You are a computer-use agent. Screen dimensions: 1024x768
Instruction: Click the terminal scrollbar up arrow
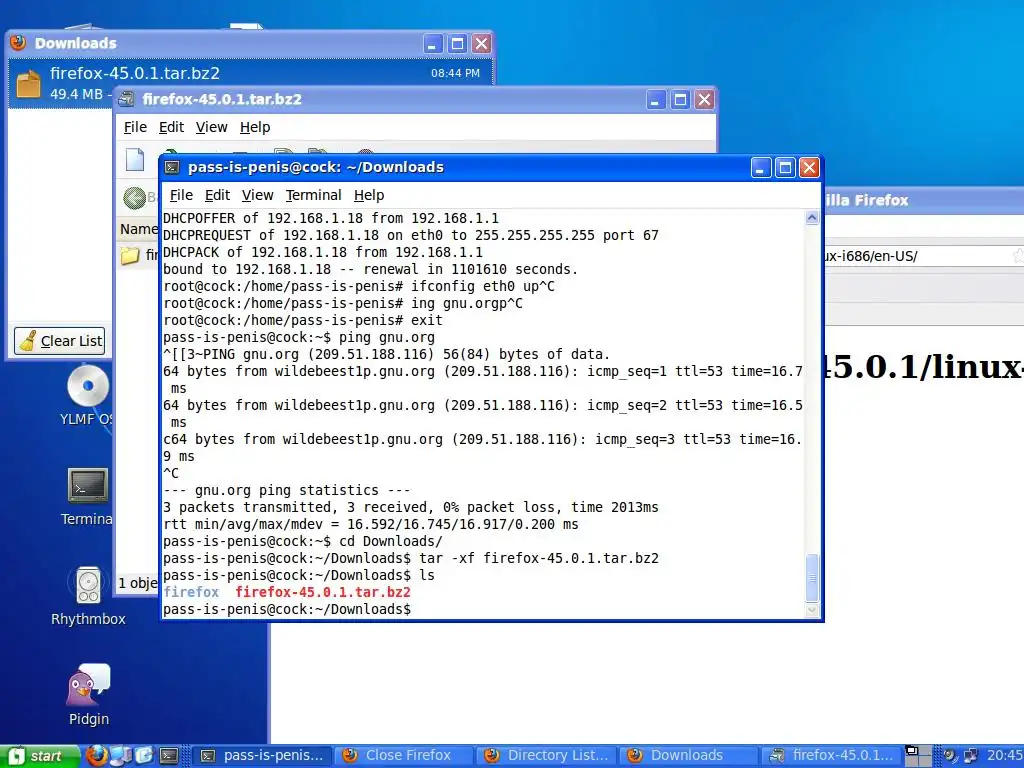tap(812, 218)
